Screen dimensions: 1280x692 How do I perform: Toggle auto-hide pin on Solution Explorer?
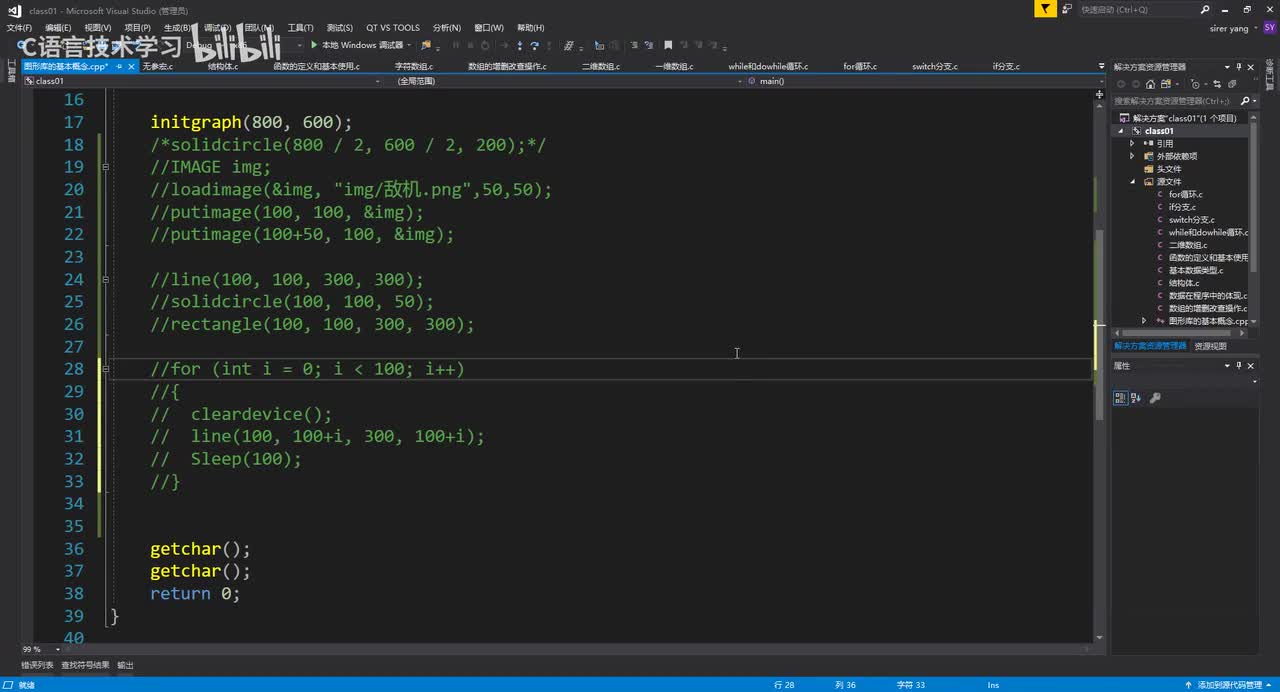click(1238, 67)
